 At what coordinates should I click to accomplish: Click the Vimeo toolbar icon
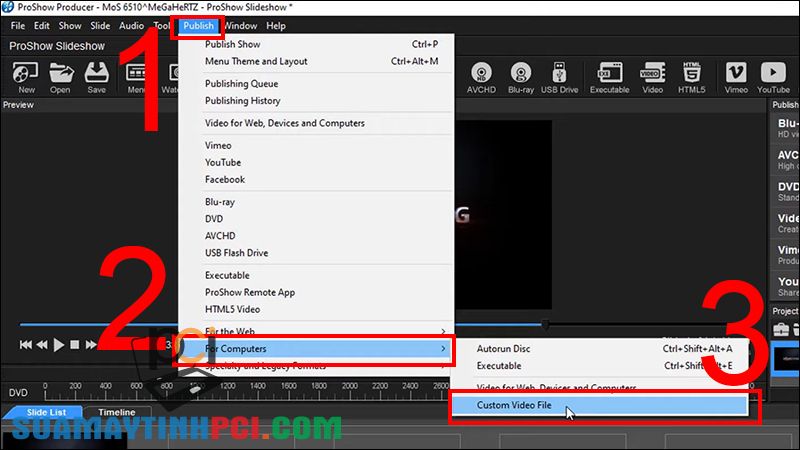pyautogui.click(x=736, y=77)
